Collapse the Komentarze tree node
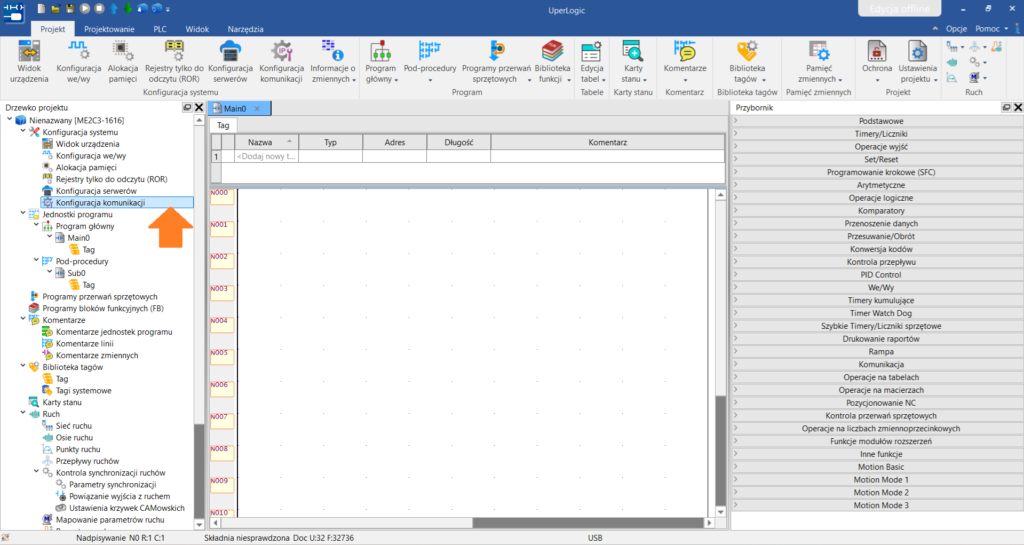Image resolution: width=1024 pixels, height=545 pixels. pyautogui.click(x=23, y=319)
